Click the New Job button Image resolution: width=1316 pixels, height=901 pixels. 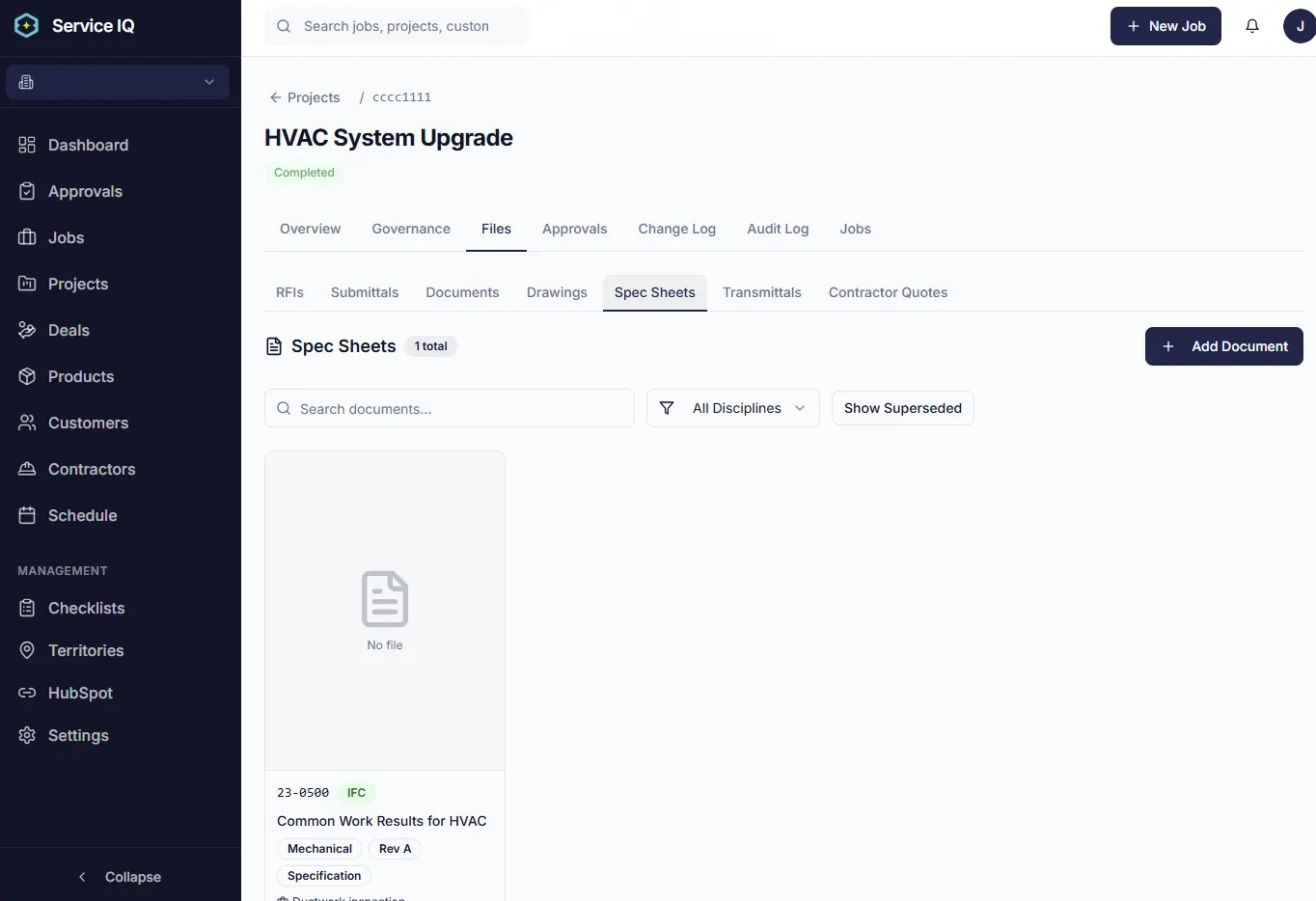(x=1165, y=26)
